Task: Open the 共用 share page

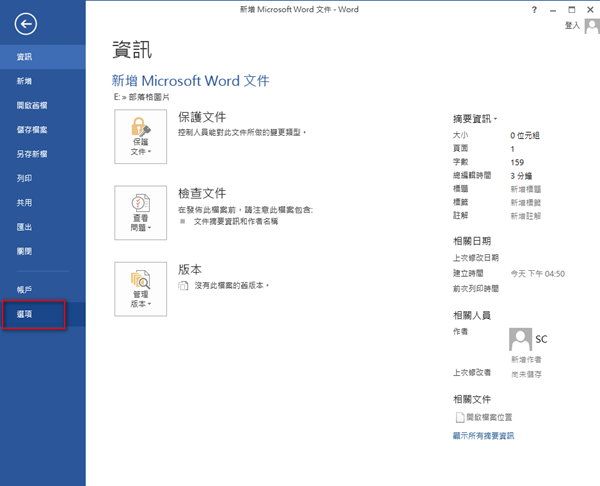Action: (42, 203)
